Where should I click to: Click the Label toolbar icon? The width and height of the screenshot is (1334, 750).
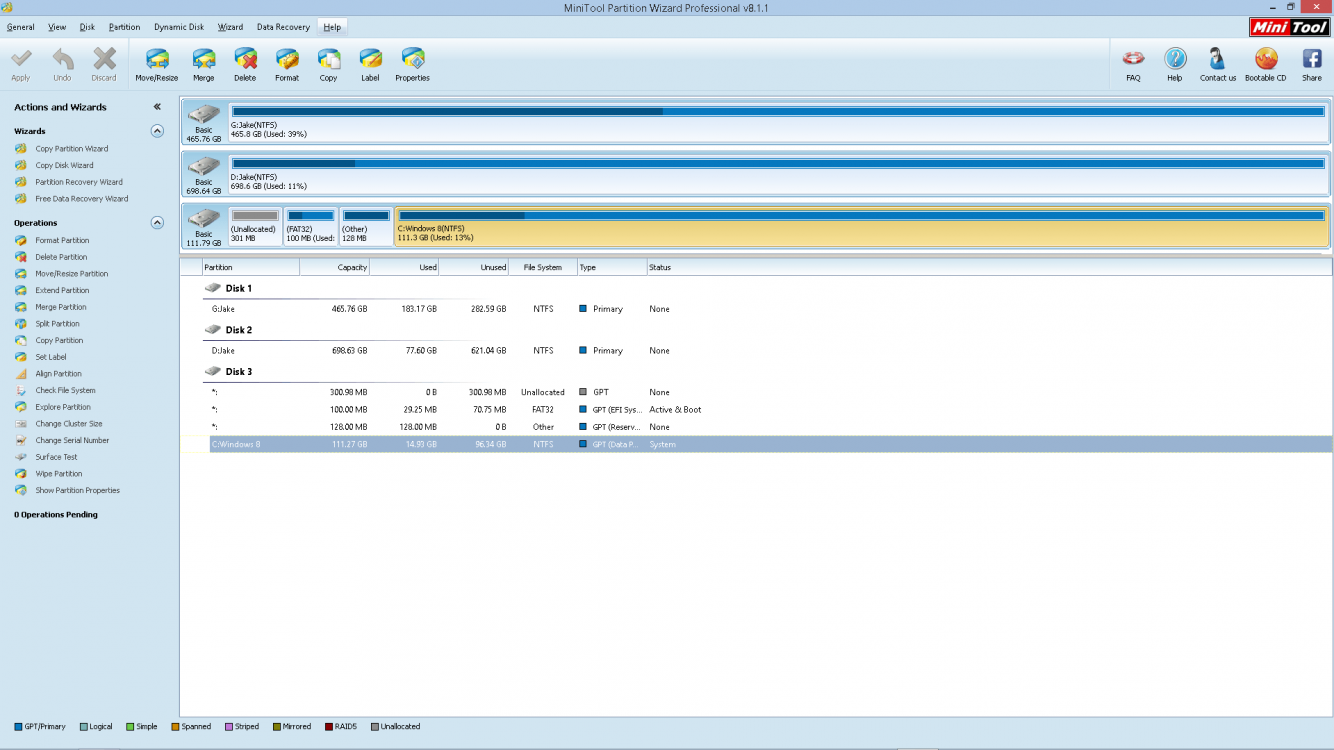click(x=370, y=59)
